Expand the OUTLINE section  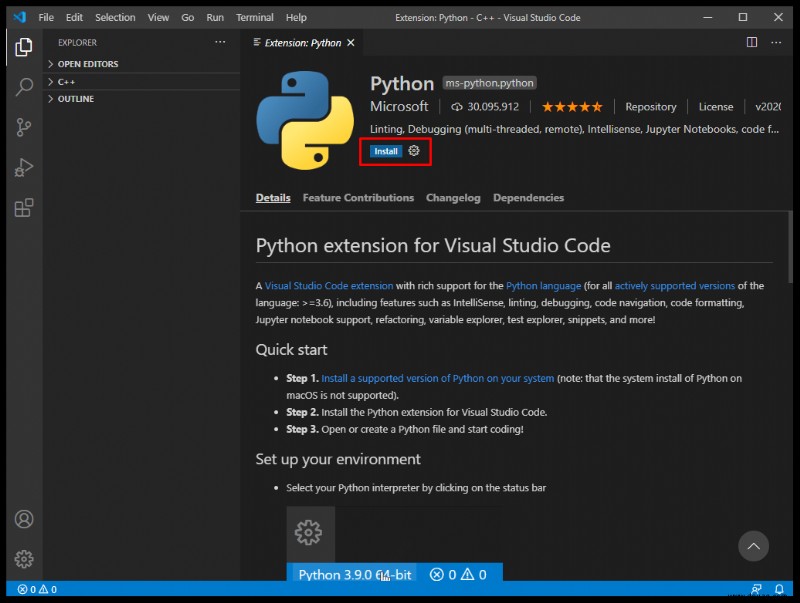pyautogui.click(x=141, y=98)
